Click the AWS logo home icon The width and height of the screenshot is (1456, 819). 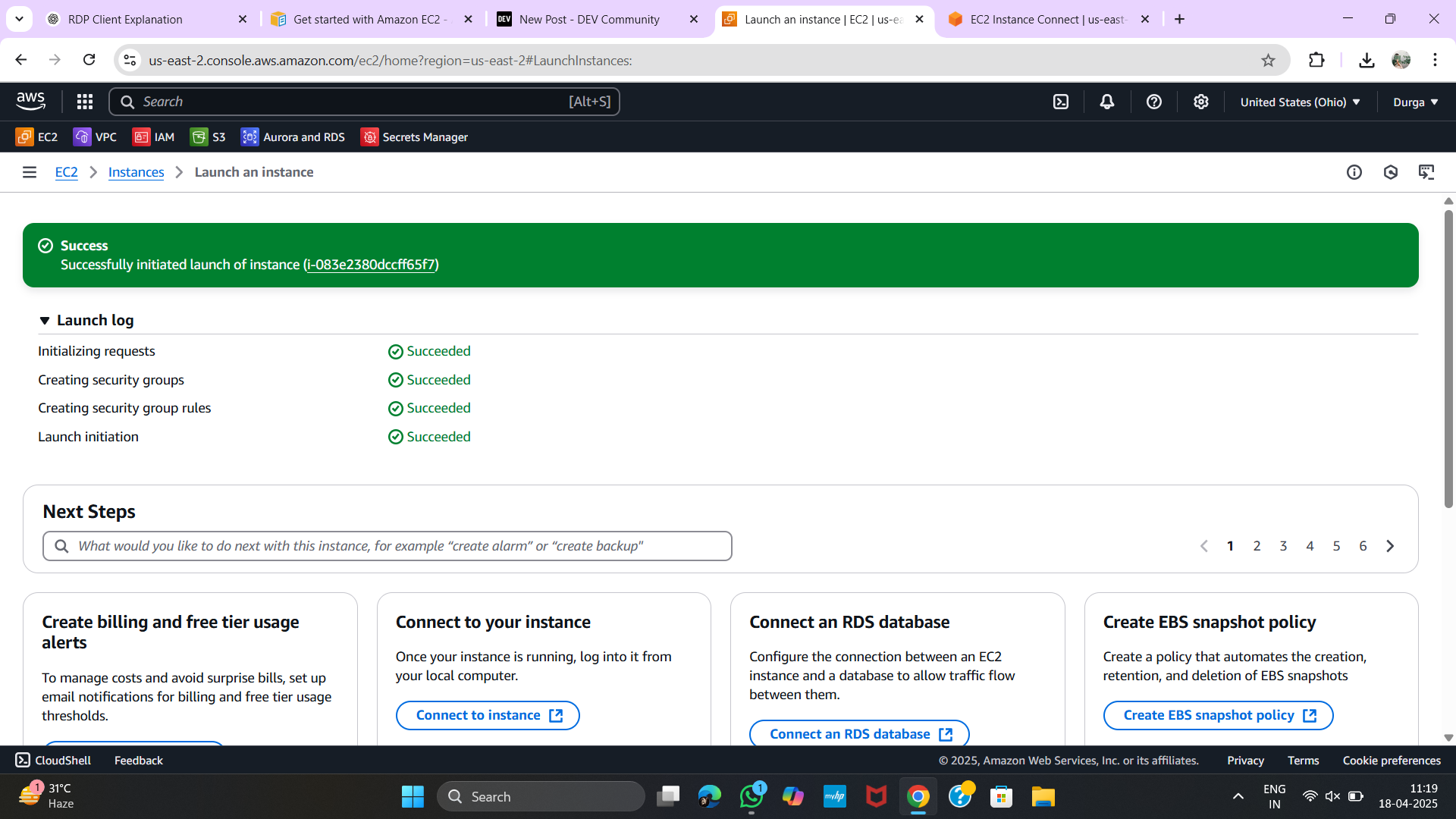click(x=30, y=101)
